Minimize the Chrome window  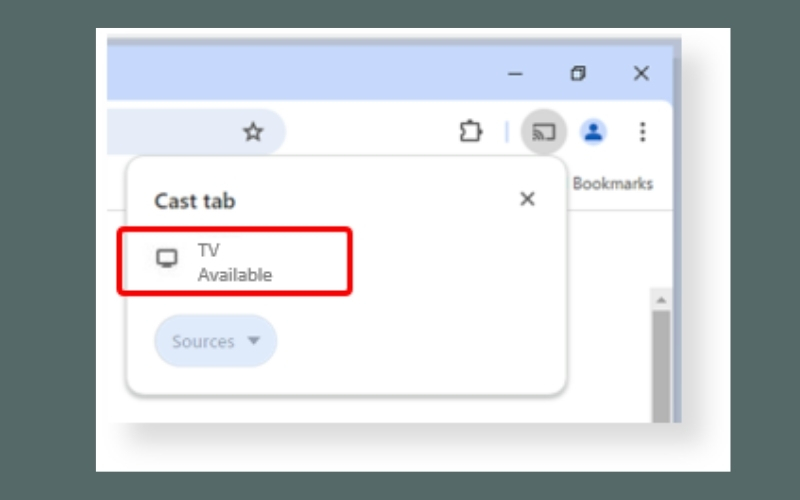pos(515,74)
